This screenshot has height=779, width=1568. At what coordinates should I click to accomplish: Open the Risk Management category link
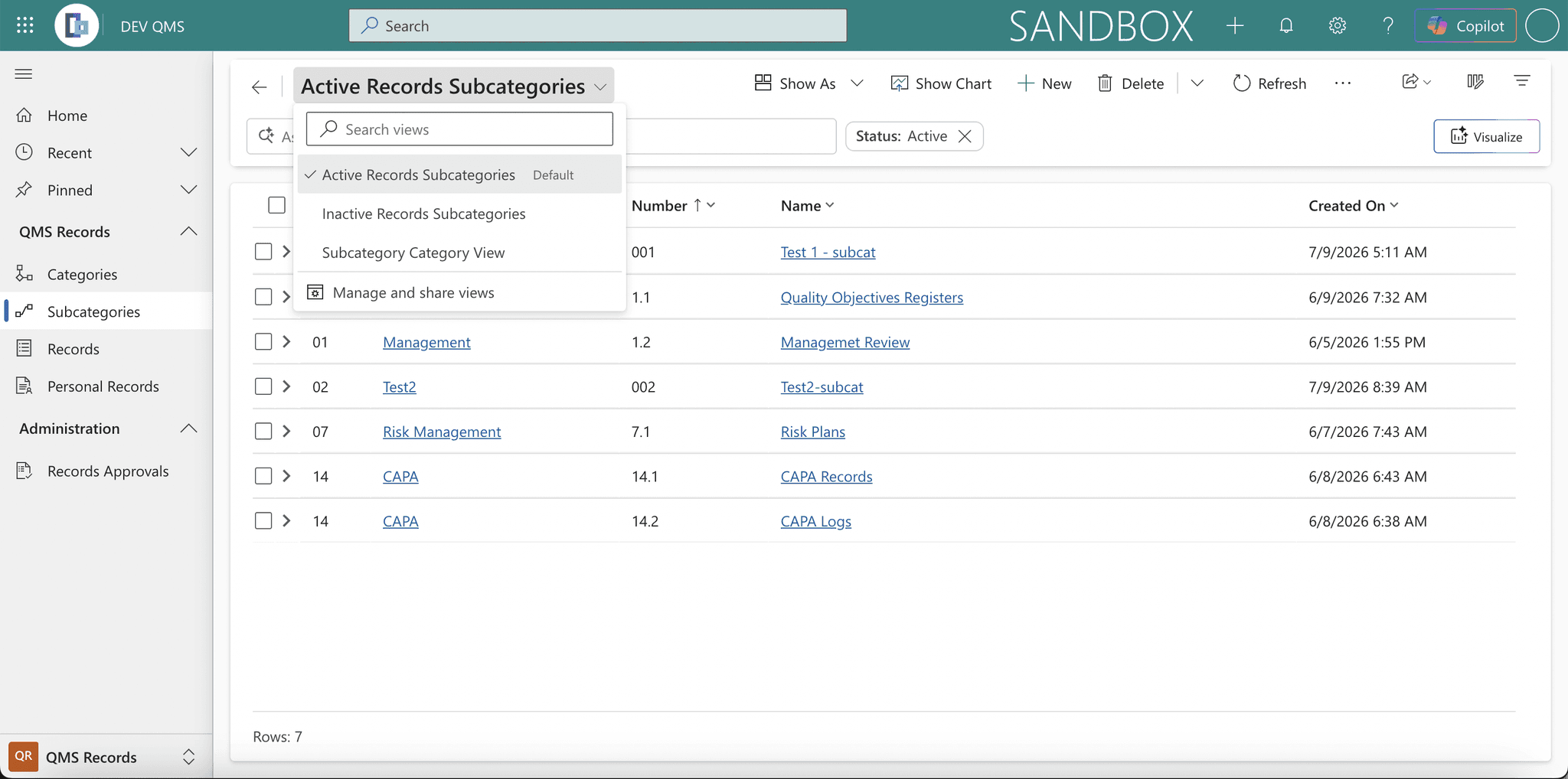pos(442,432)
